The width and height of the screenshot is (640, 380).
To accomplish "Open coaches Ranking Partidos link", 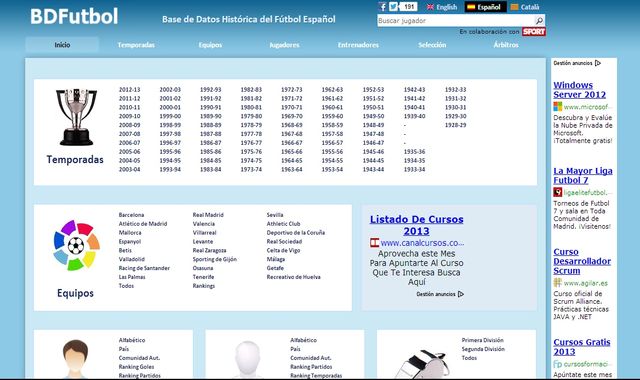I will (x=311, y=367).
